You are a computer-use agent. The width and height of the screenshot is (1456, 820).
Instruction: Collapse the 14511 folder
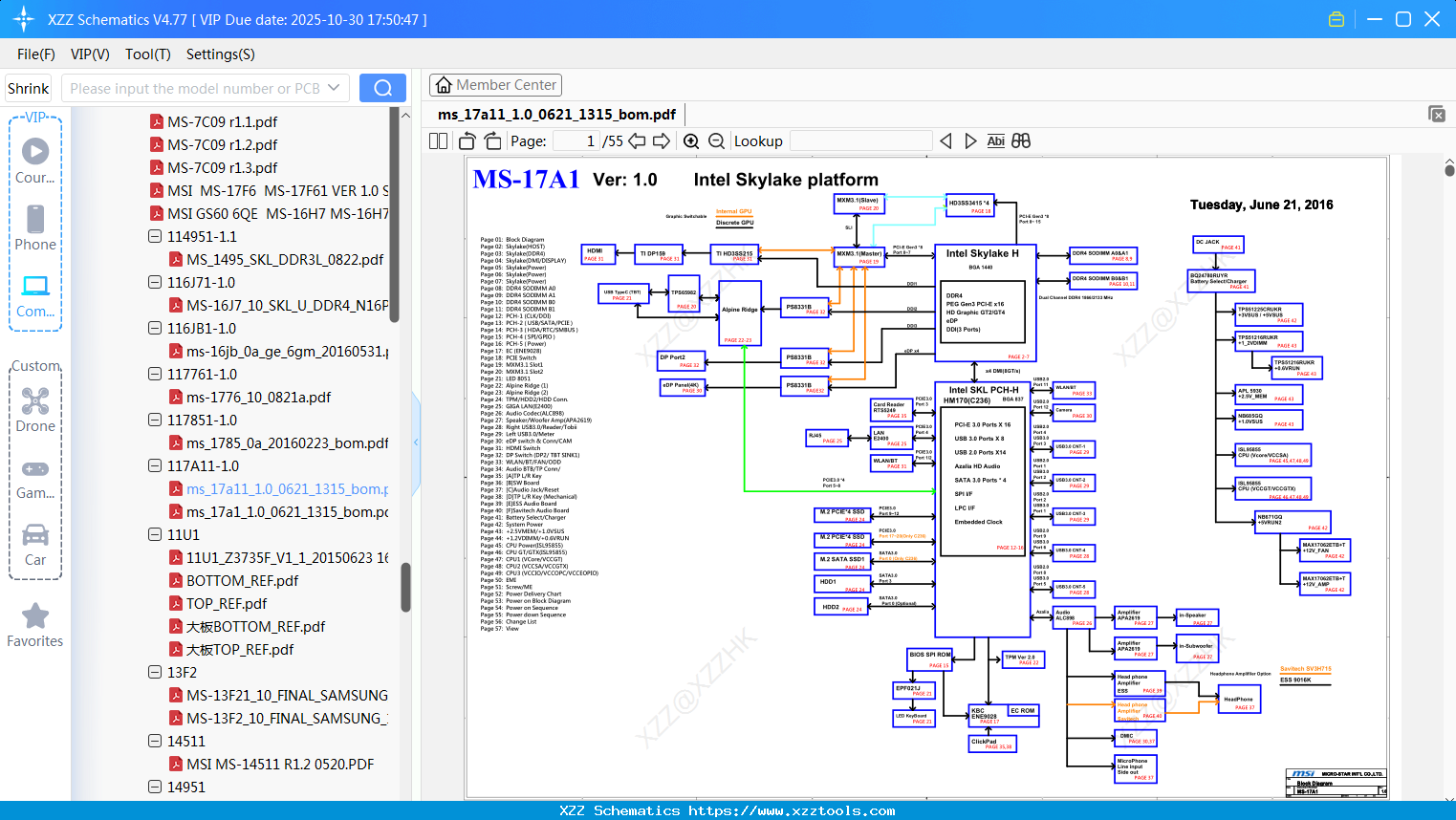[x=155, y=741]
